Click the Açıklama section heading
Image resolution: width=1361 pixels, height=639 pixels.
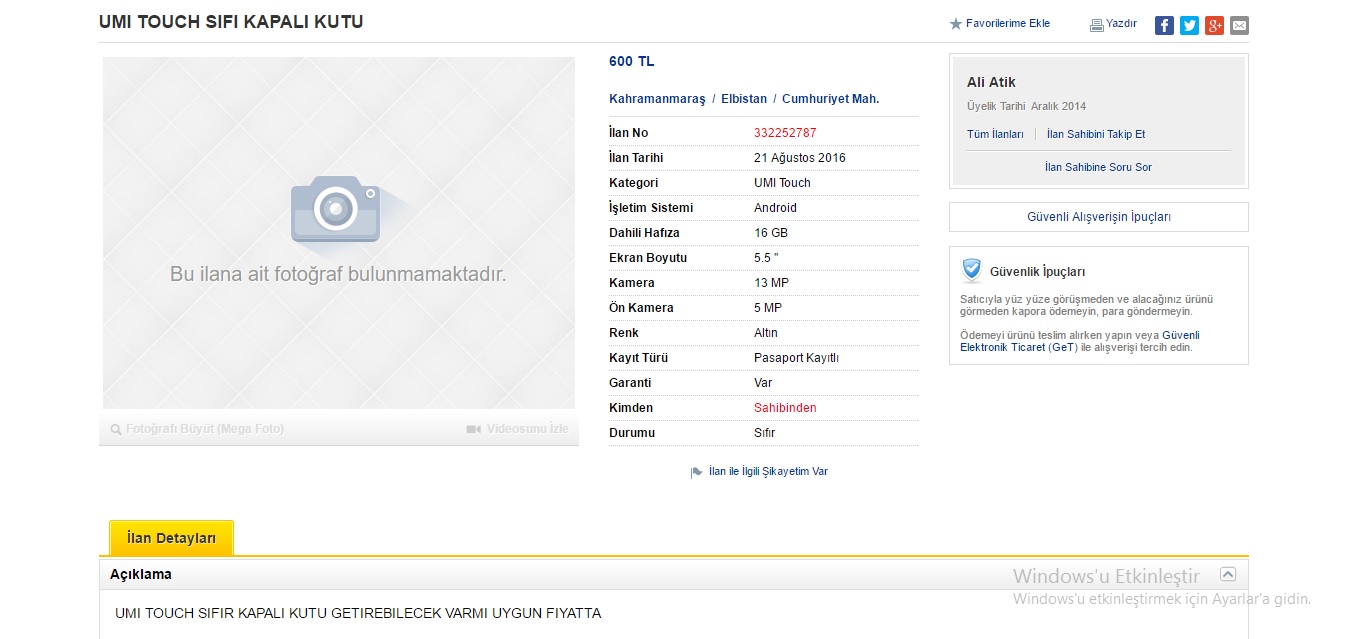tap(141, 574)
